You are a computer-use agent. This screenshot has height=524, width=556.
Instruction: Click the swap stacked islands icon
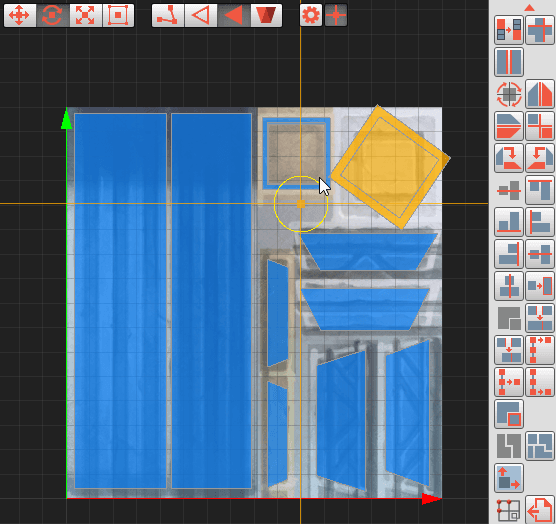pos(509,30)
